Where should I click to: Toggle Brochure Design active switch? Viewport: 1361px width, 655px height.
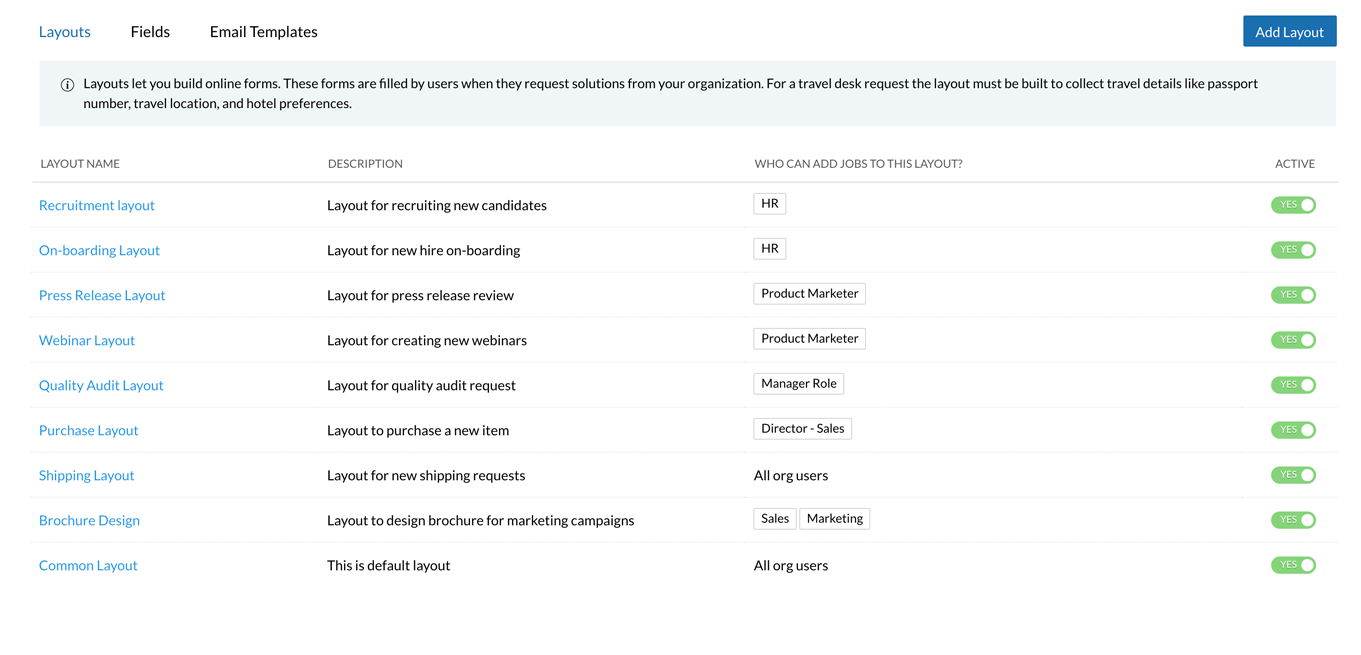[1293, 520]
